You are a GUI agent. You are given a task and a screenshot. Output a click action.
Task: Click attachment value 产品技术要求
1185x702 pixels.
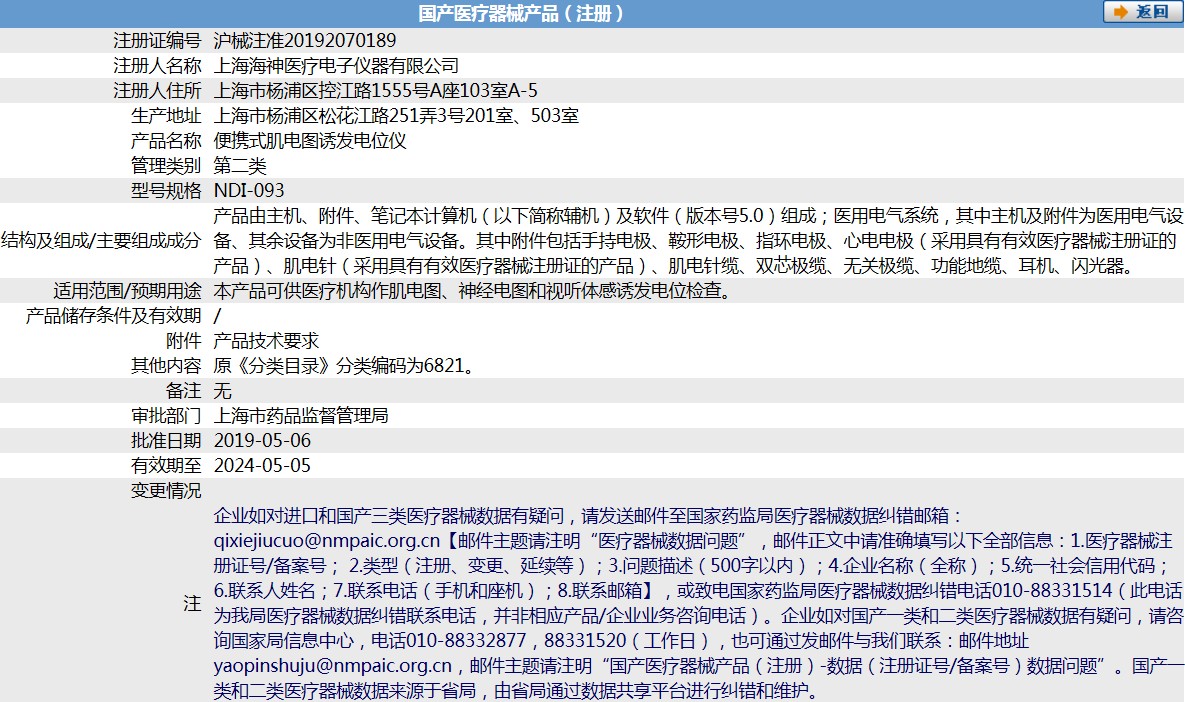tap(266, 340)
